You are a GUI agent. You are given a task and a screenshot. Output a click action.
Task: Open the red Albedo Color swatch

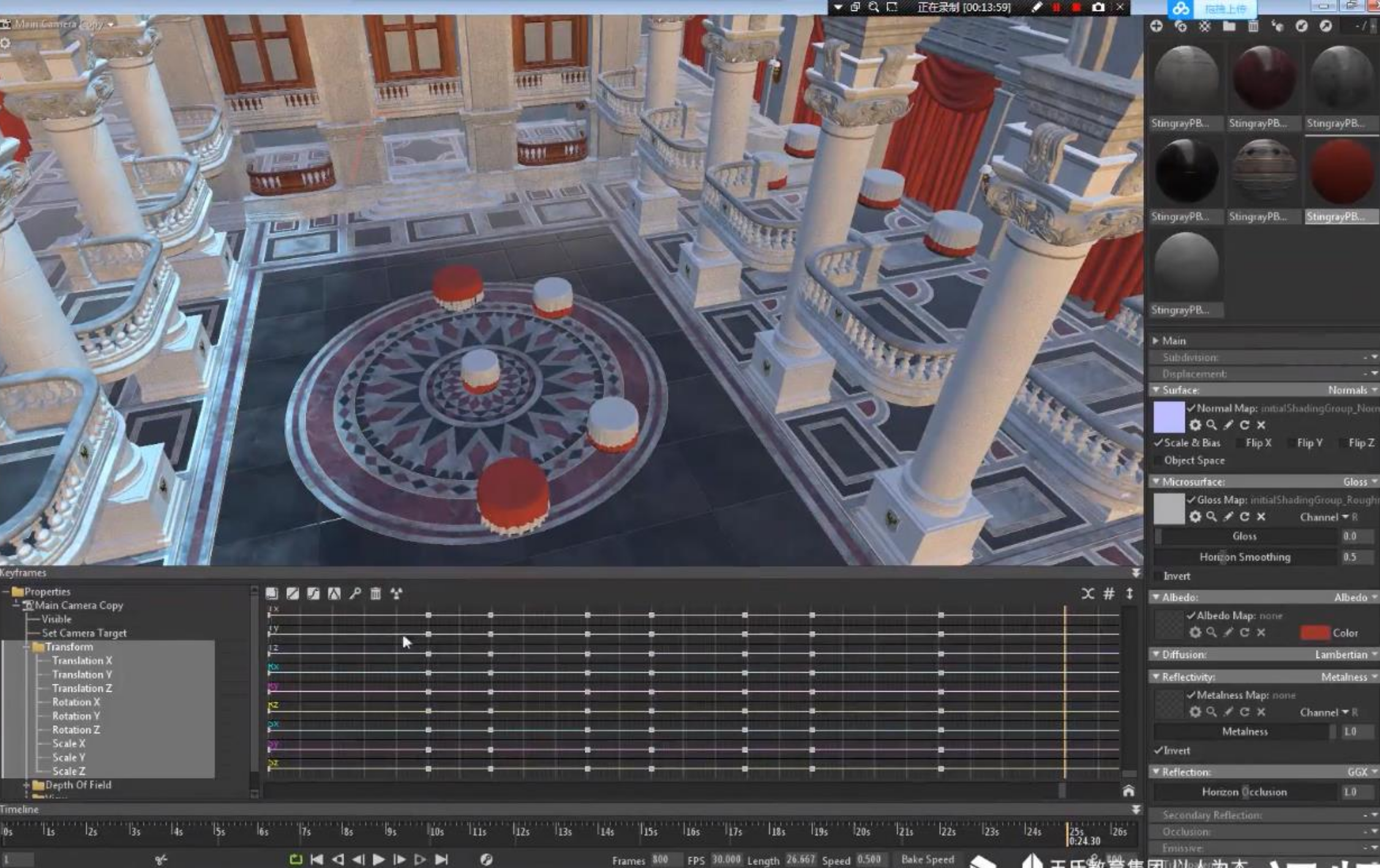[x=1314, y=632]
